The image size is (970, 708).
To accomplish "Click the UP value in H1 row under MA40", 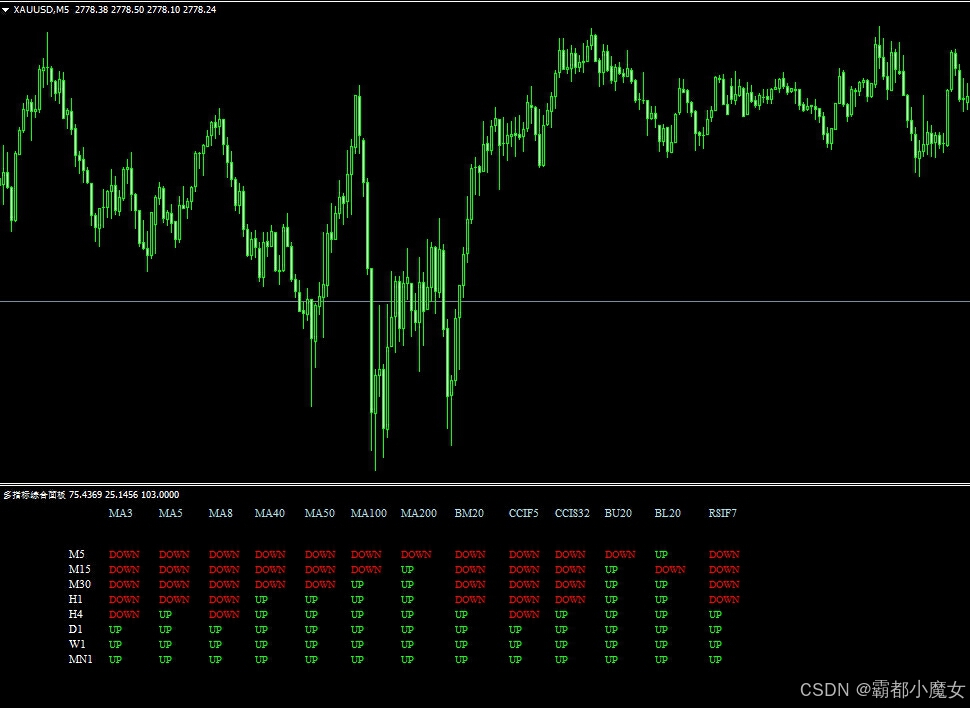I will [262, 599].
